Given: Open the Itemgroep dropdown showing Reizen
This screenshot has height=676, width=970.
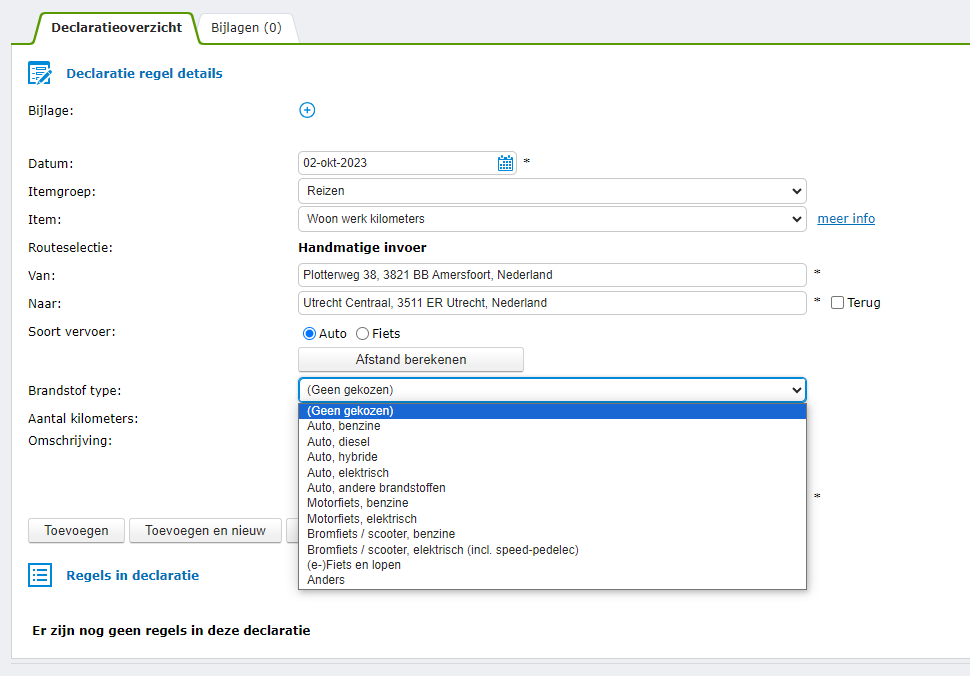Looking at the screenshot, I should [552, 191].
